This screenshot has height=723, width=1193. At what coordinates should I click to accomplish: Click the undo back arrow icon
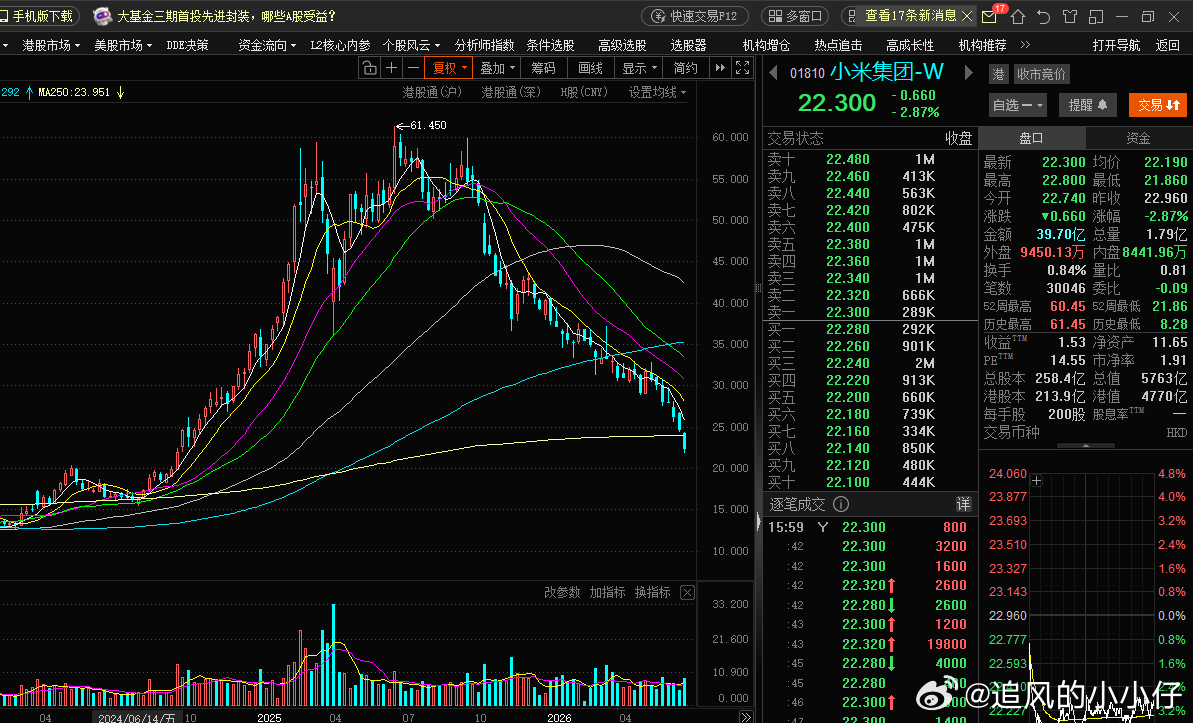tap(1044, 17)
